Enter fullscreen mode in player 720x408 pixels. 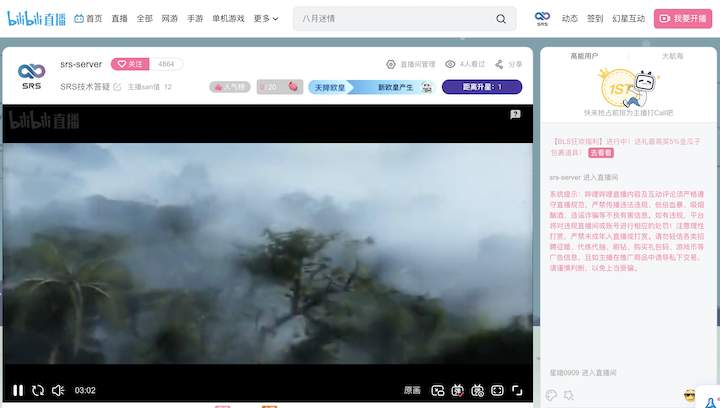[x=517, y=390]
